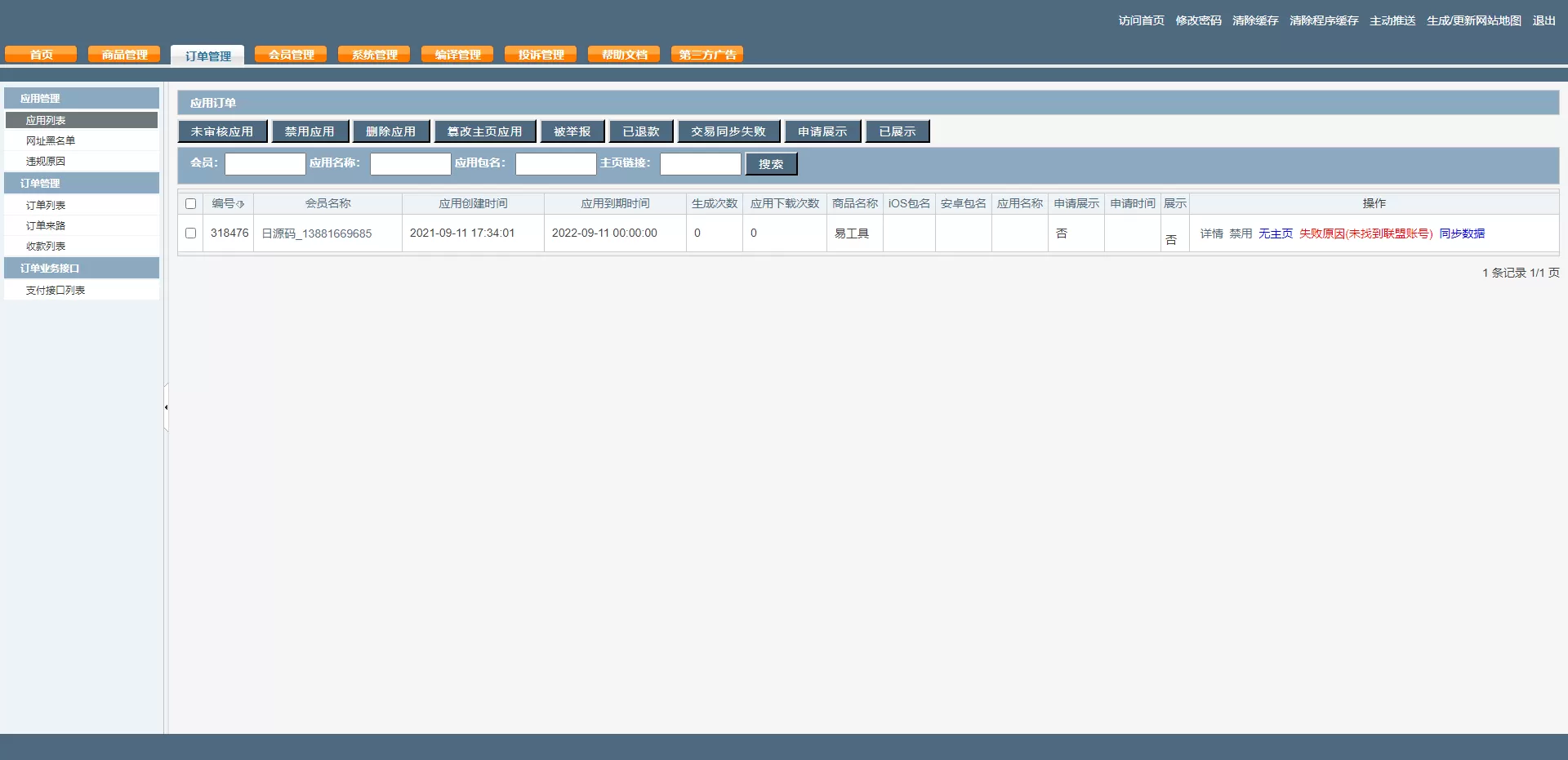The width and height of the screenshot is (1568, 760).
Task: Go to 支付接口列表 in sidebar
Action: [x=56, y=291]
